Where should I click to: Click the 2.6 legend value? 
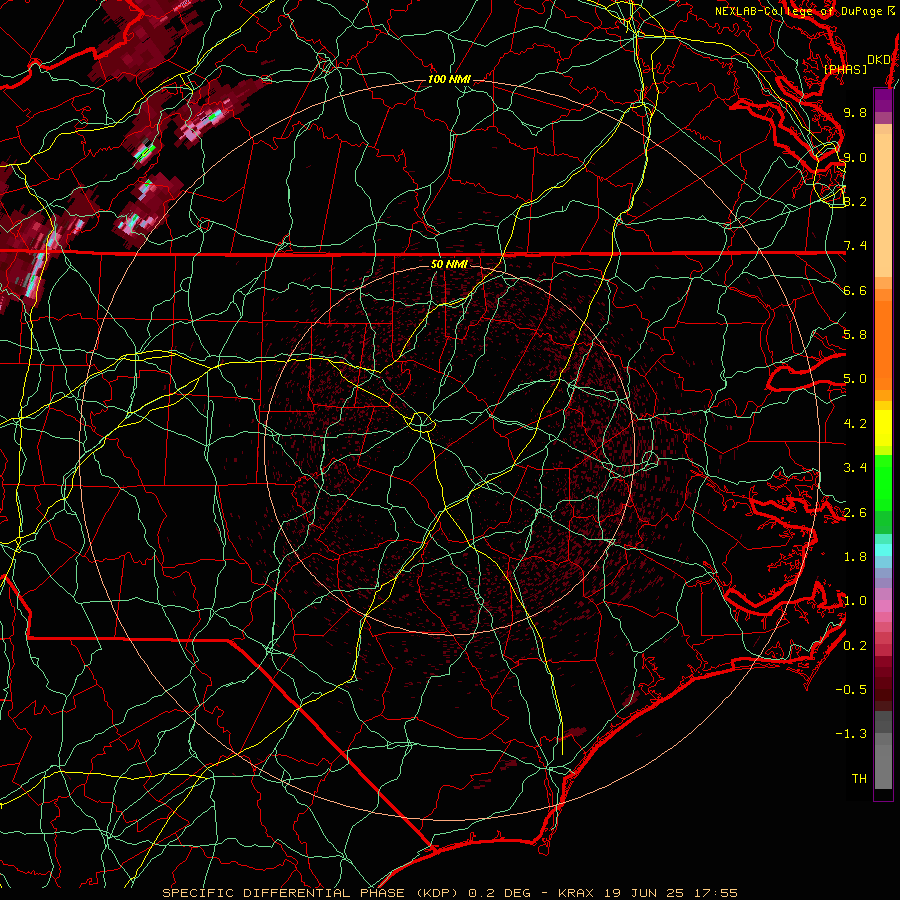(x=855, y=513)
